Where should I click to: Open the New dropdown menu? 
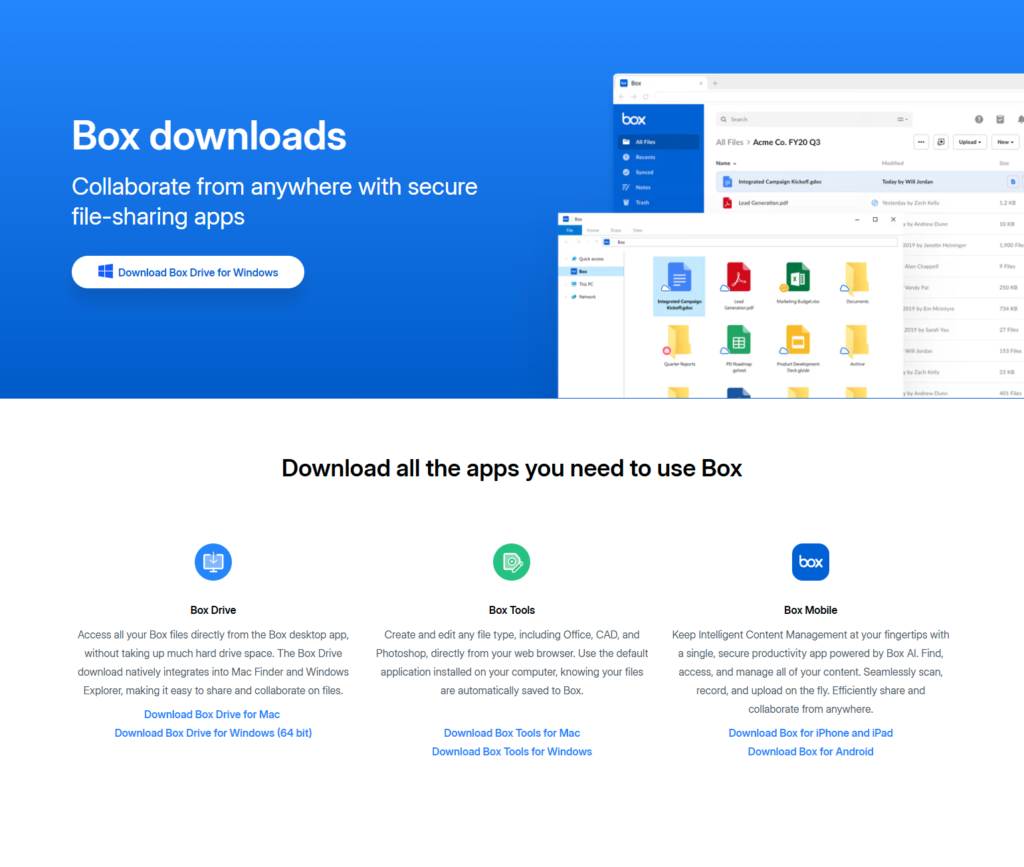tap(1005, 142)
